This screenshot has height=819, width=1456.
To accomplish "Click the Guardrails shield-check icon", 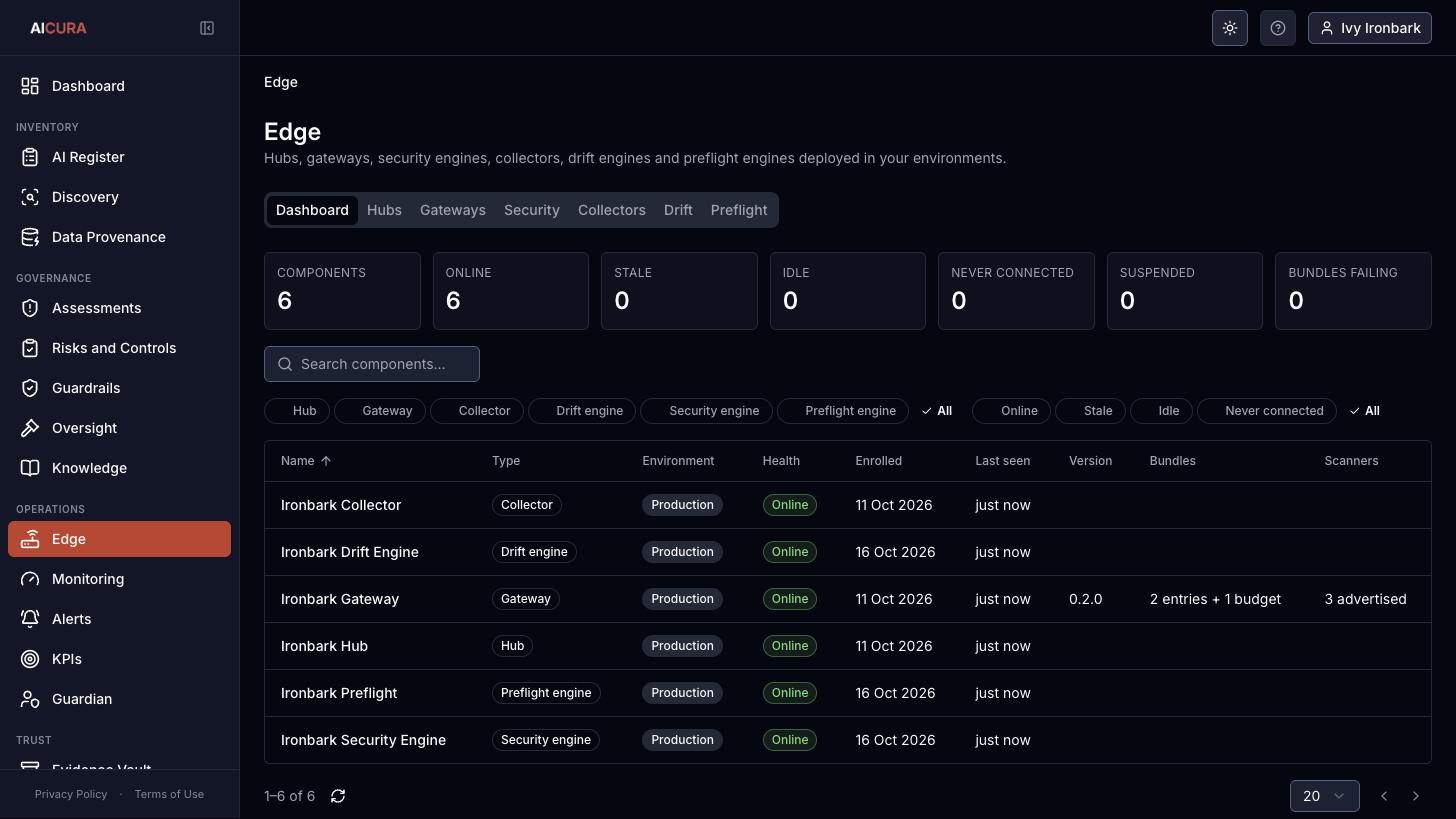I will point(30,388).
